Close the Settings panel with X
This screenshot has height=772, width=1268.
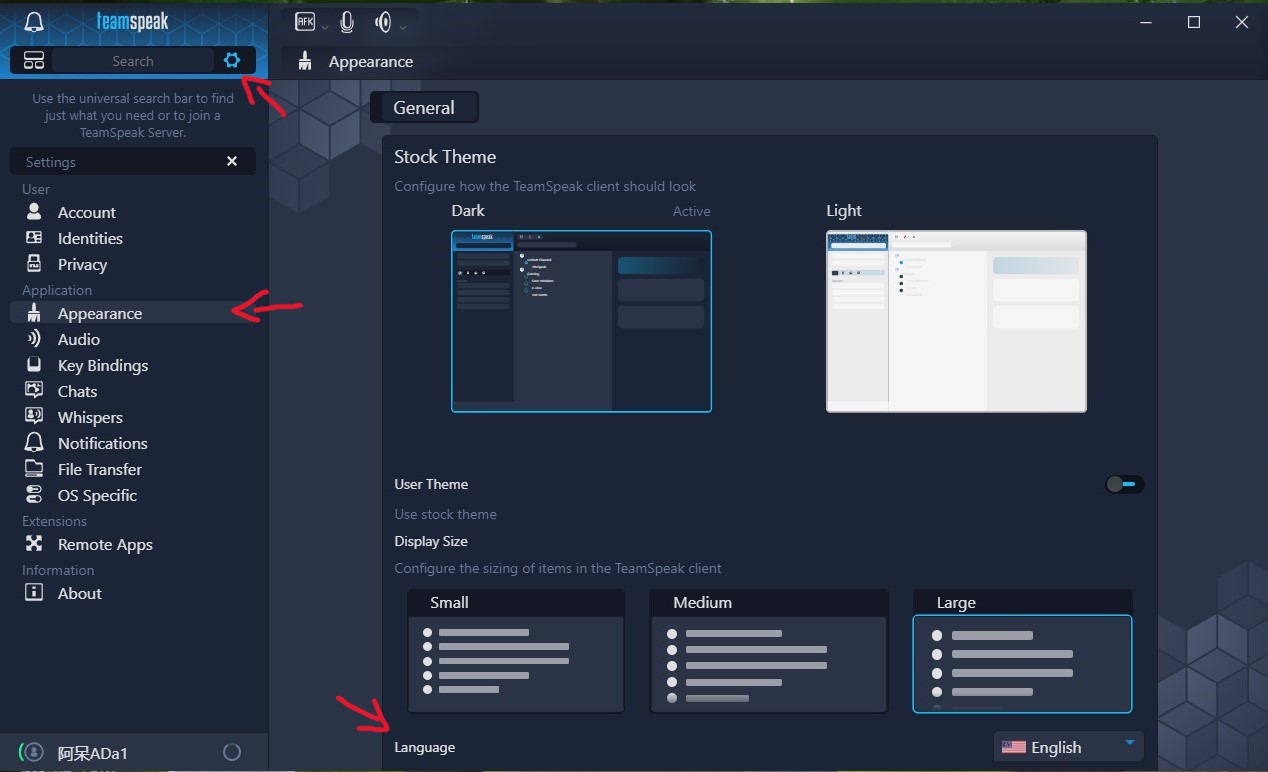232,161
